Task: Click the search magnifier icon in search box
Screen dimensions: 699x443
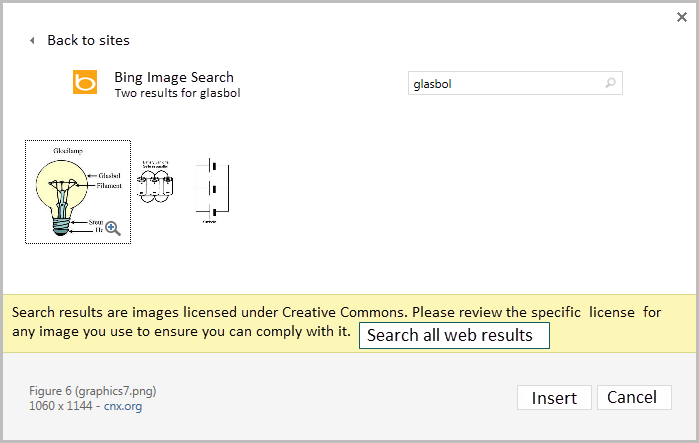Action: click(x=611, y=84)
